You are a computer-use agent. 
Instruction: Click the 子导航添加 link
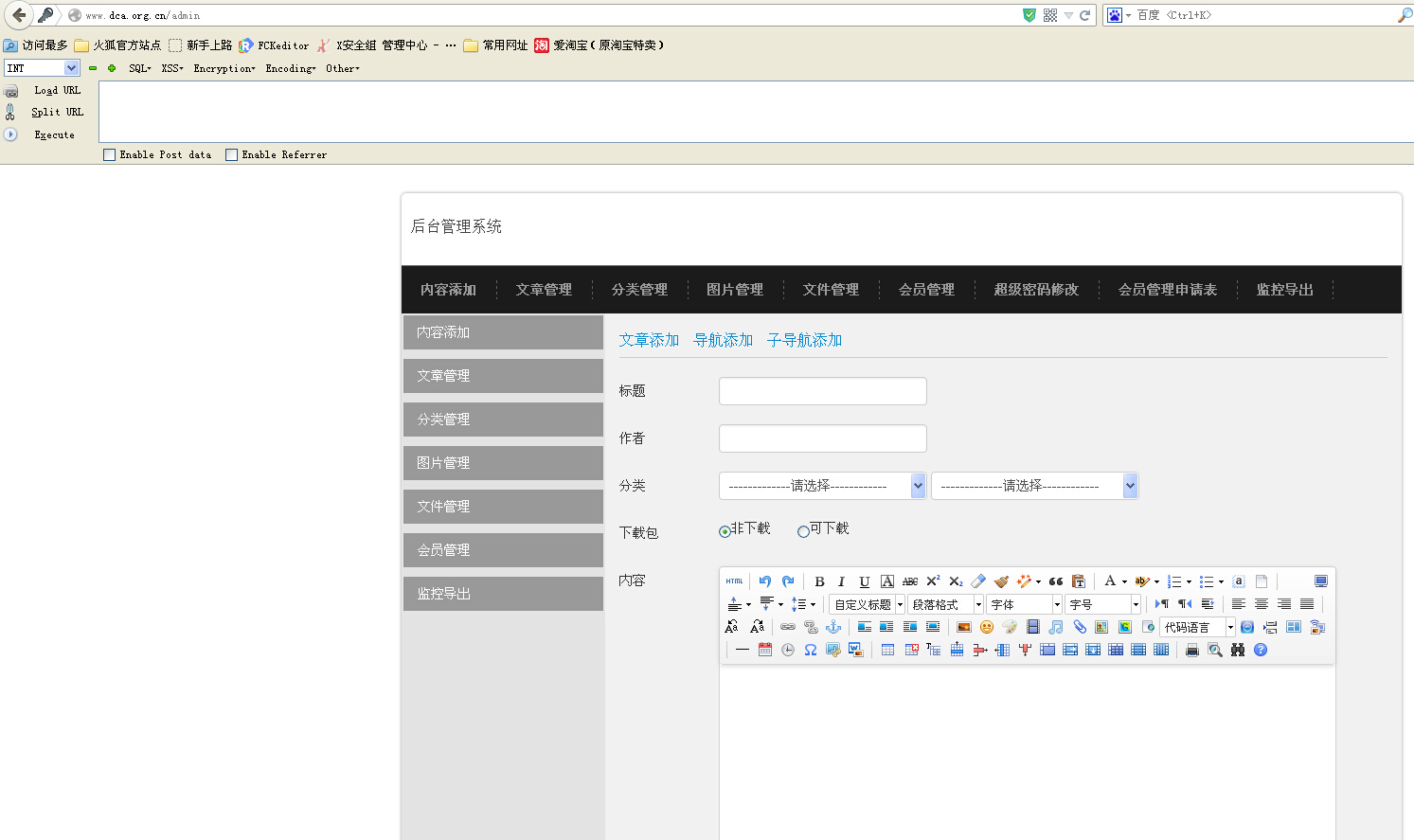pos(804,340)
